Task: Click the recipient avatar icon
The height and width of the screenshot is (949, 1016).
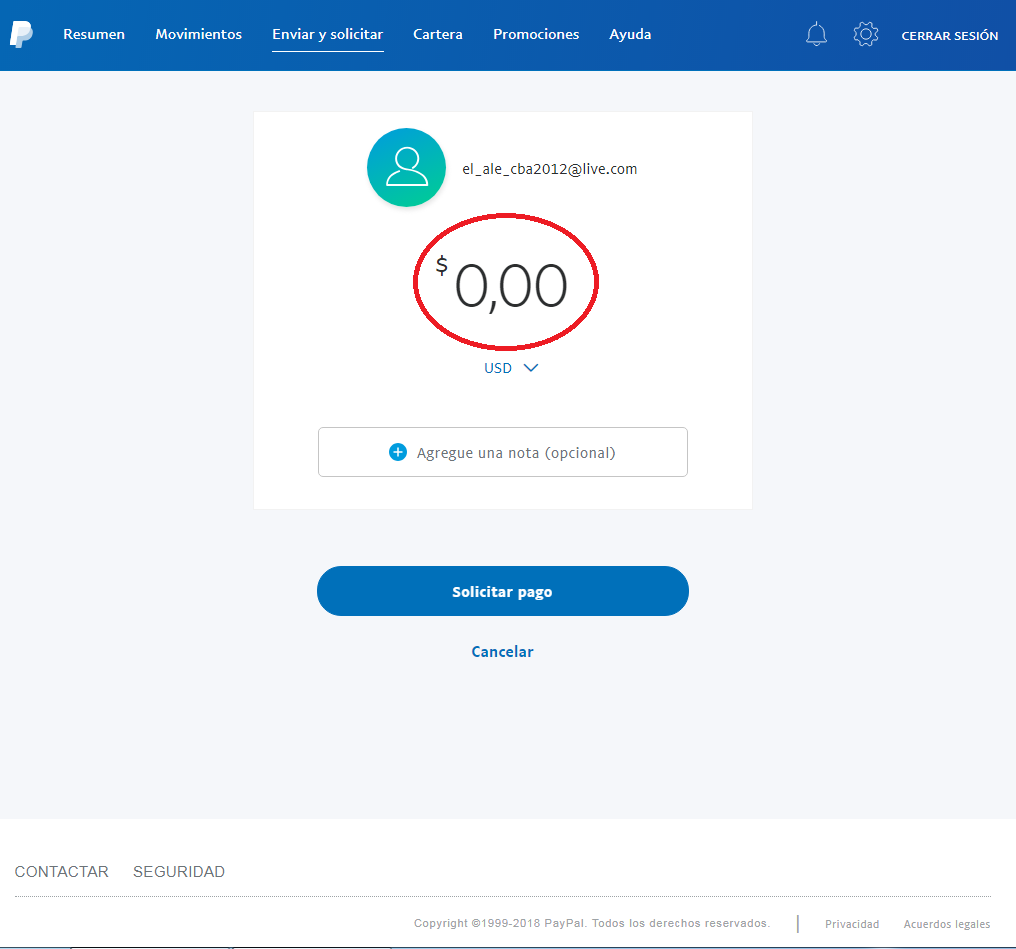Action: click(406, 168)
